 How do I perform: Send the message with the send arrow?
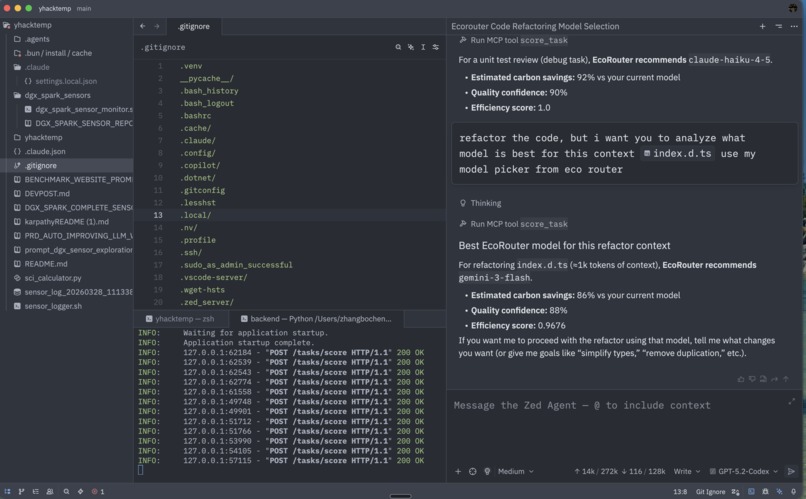[x=791, y=471]
